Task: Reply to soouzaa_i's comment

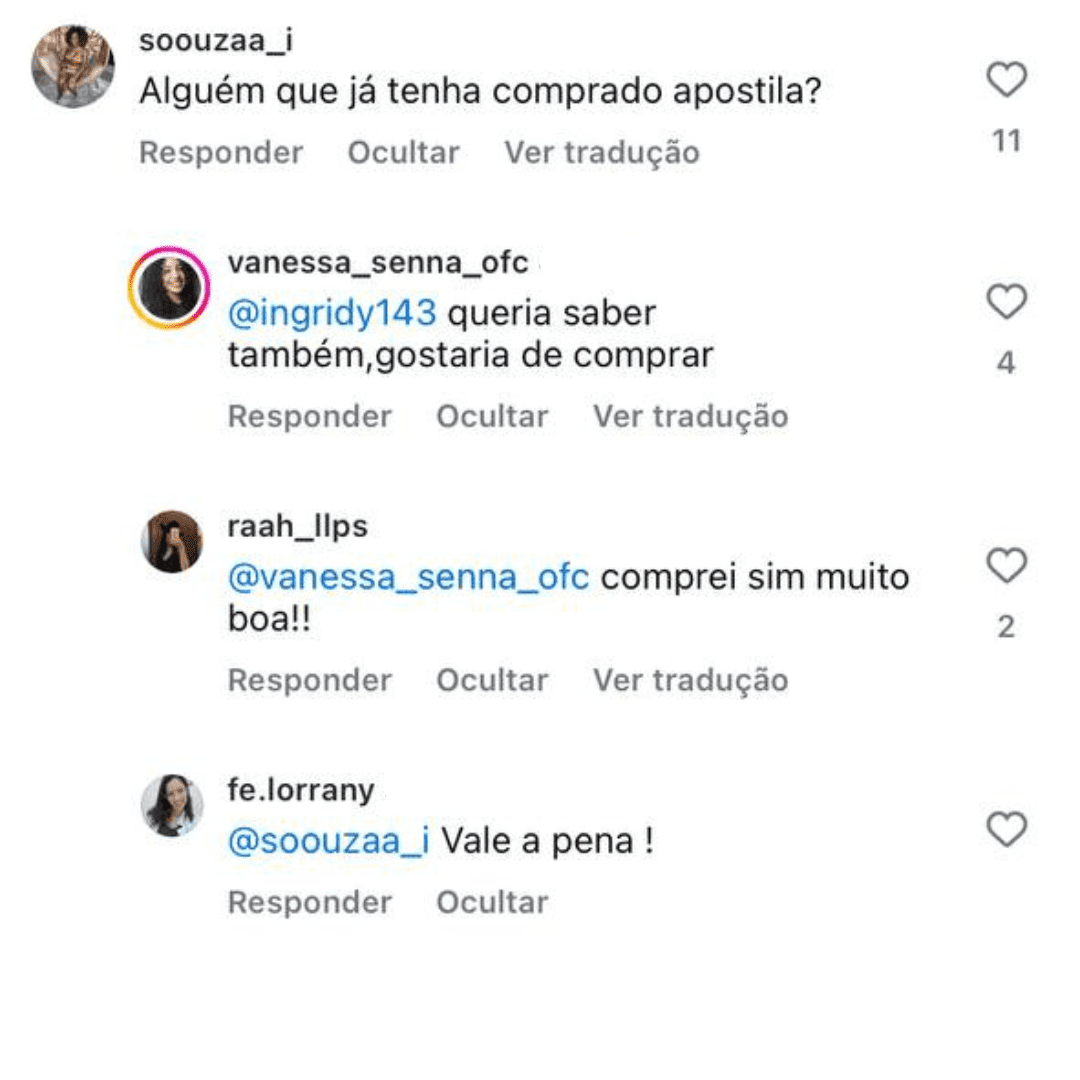Action: 220,153
